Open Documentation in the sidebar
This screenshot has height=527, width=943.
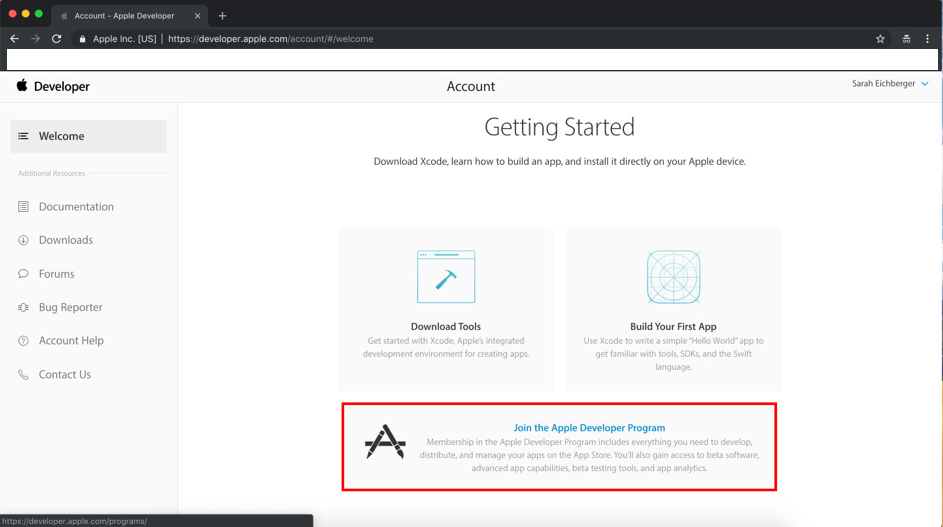click(x=76, y=206)
